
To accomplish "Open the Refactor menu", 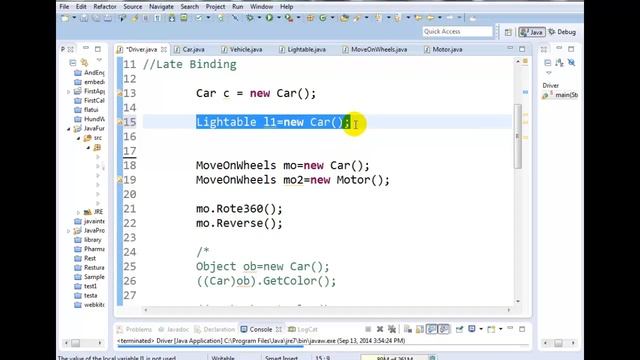I will click(x=105, y=7).
